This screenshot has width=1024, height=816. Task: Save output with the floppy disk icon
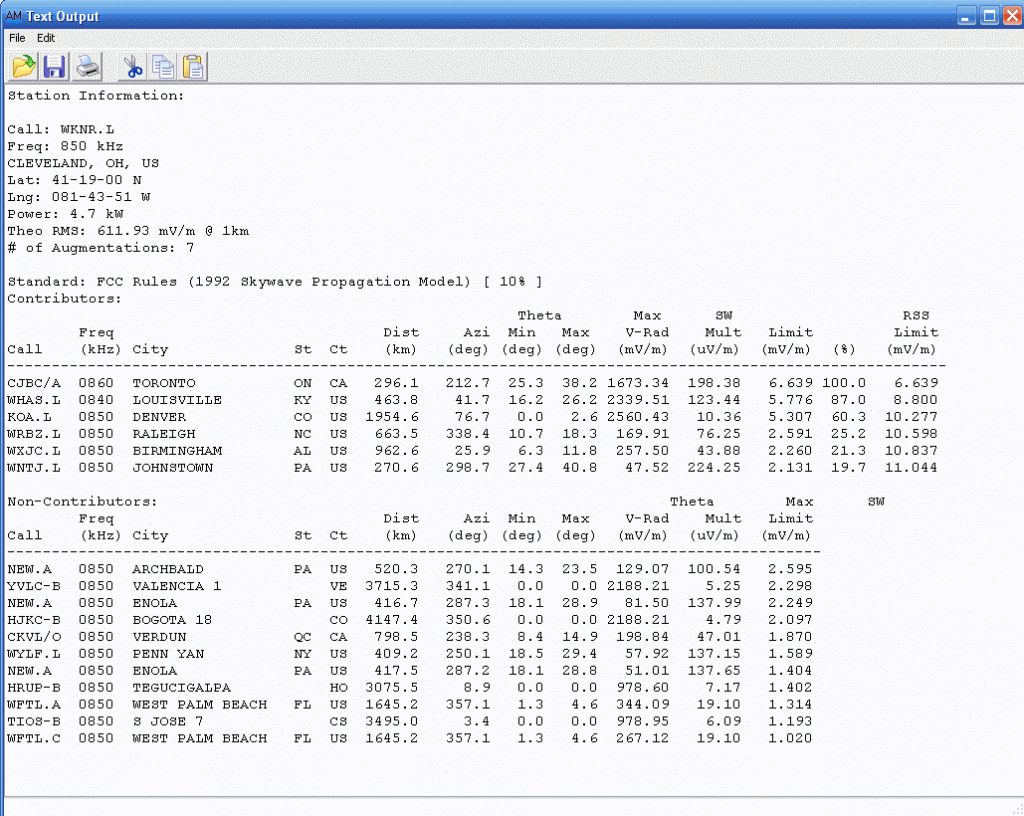pos(54,67)
